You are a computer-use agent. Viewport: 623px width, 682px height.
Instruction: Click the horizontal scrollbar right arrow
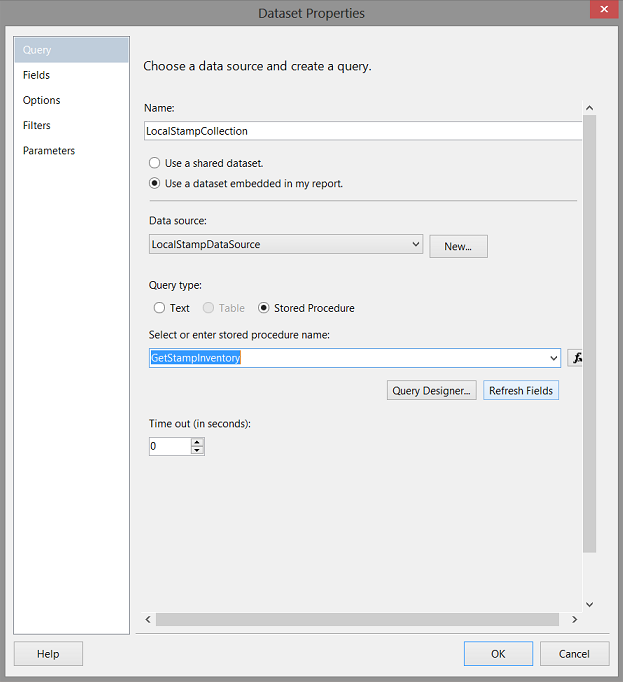[x=574, y=619]
